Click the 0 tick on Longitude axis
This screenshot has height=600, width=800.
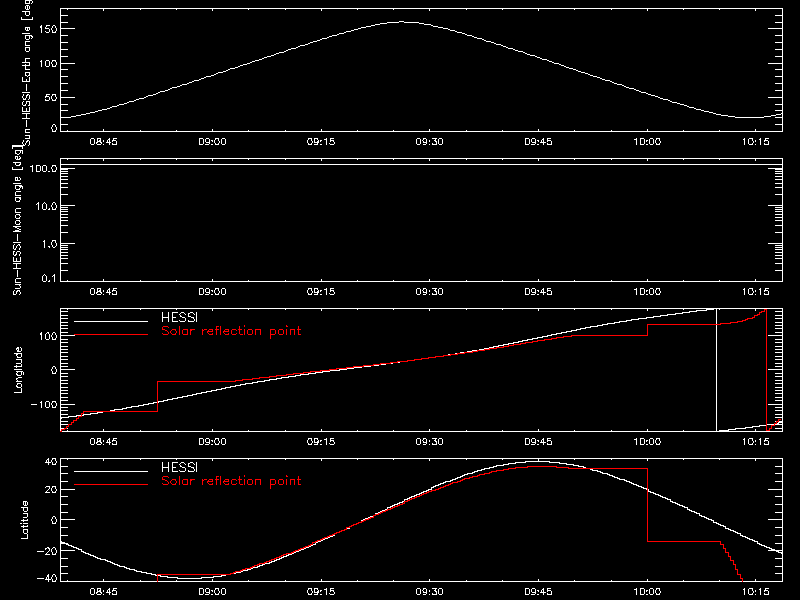pos(54,370)
